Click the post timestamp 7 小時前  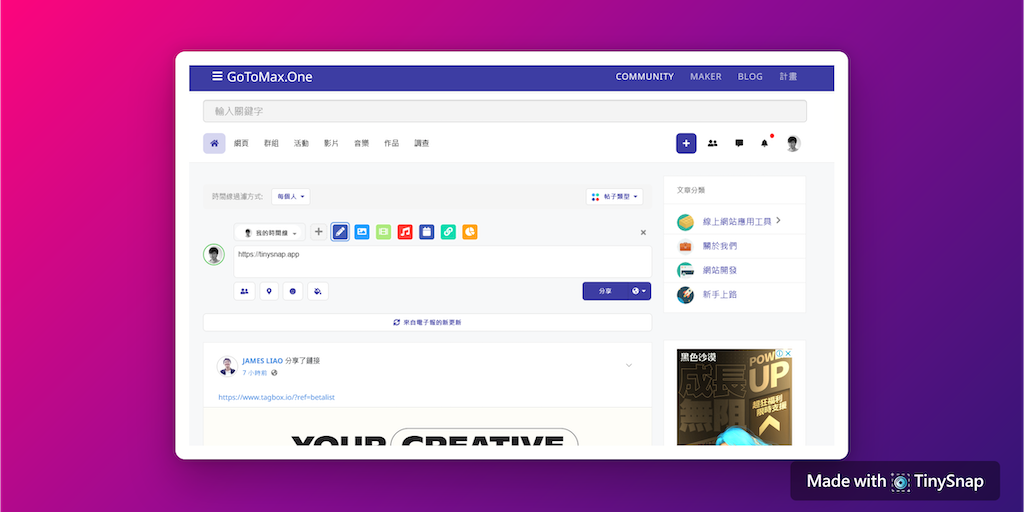point(255,373)
